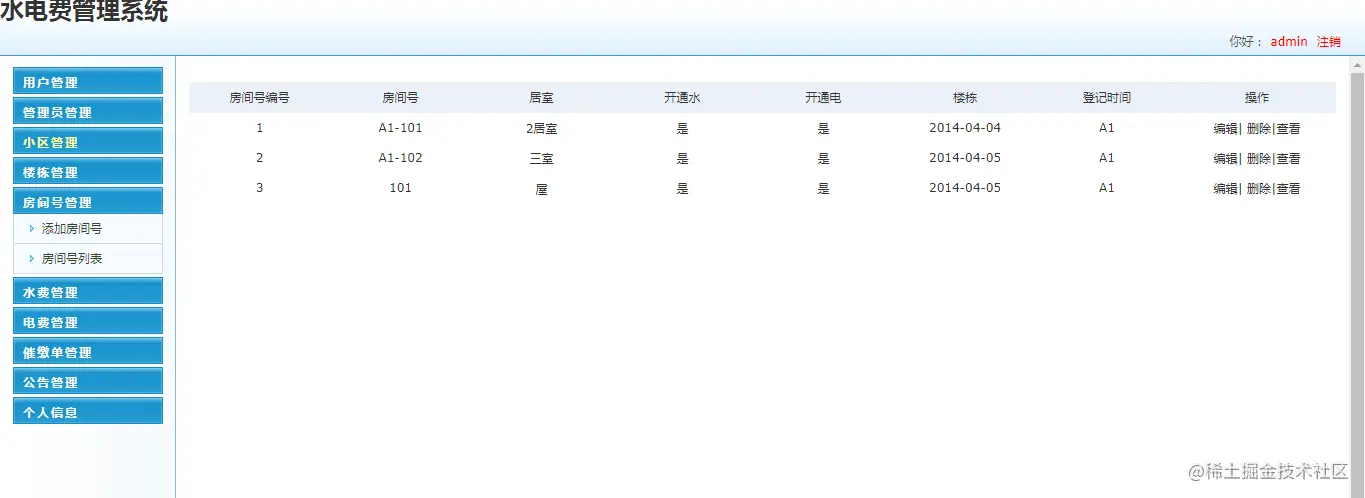Click 编辑 for room 101
This screenshot has width=1365, height=498.
pos(1226,189)
